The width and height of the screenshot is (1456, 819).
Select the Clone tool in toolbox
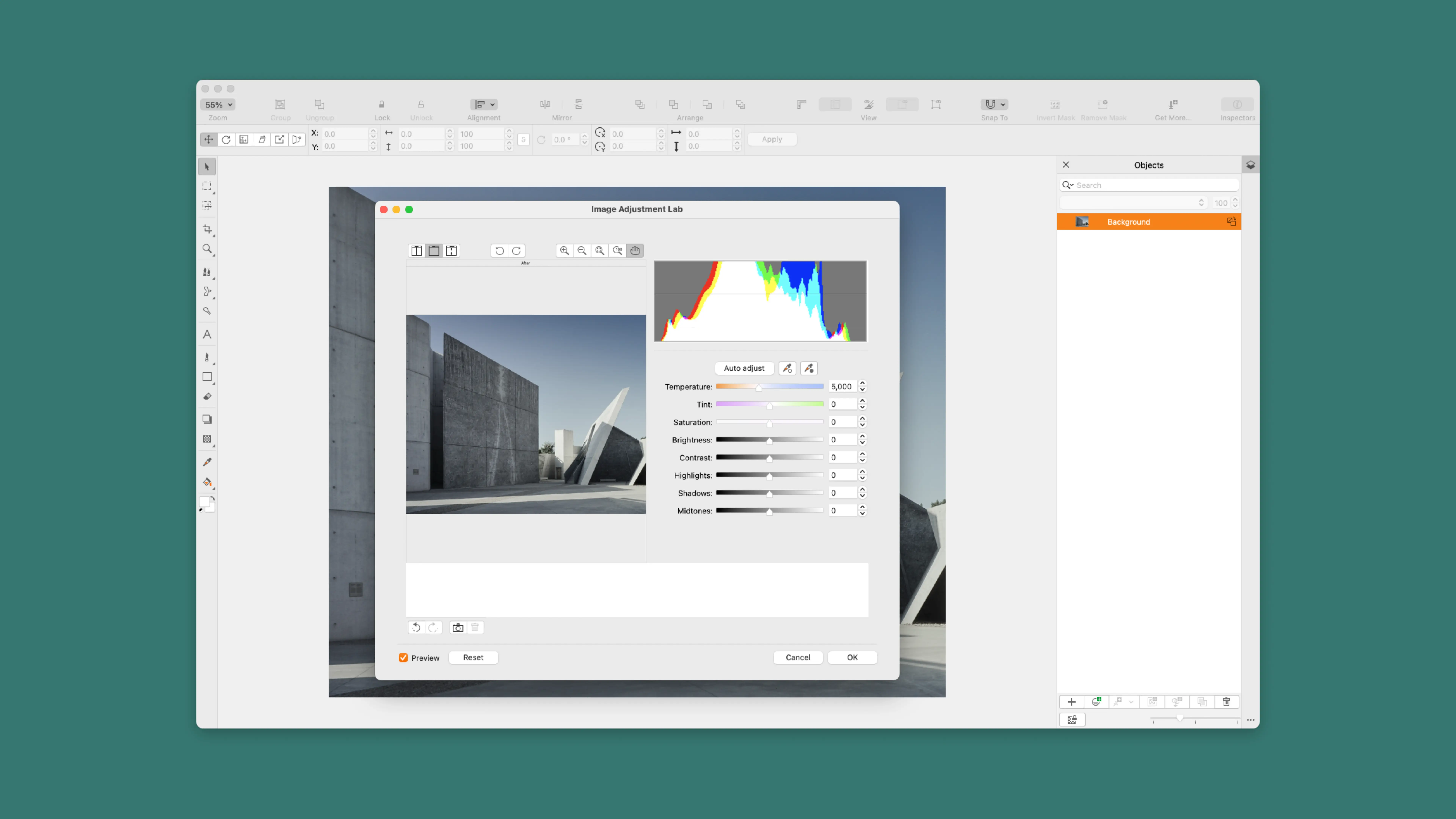(207, 272)
